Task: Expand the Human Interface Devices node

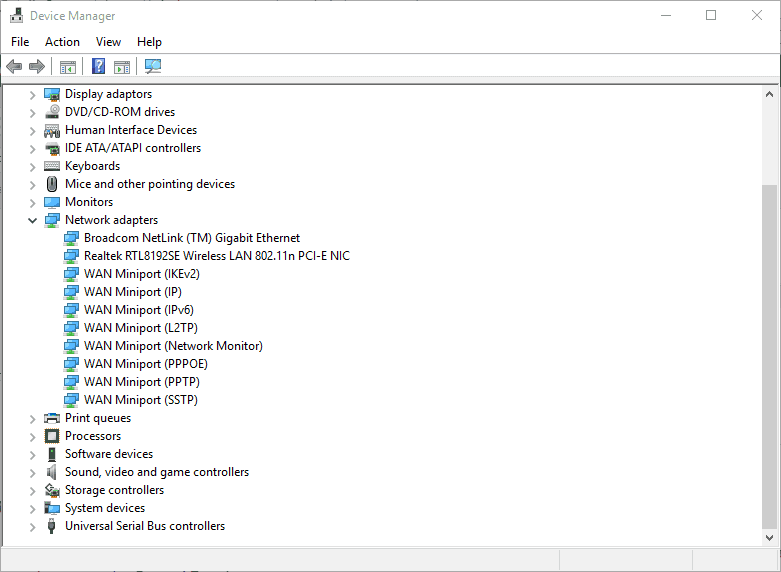Action: 32,131
